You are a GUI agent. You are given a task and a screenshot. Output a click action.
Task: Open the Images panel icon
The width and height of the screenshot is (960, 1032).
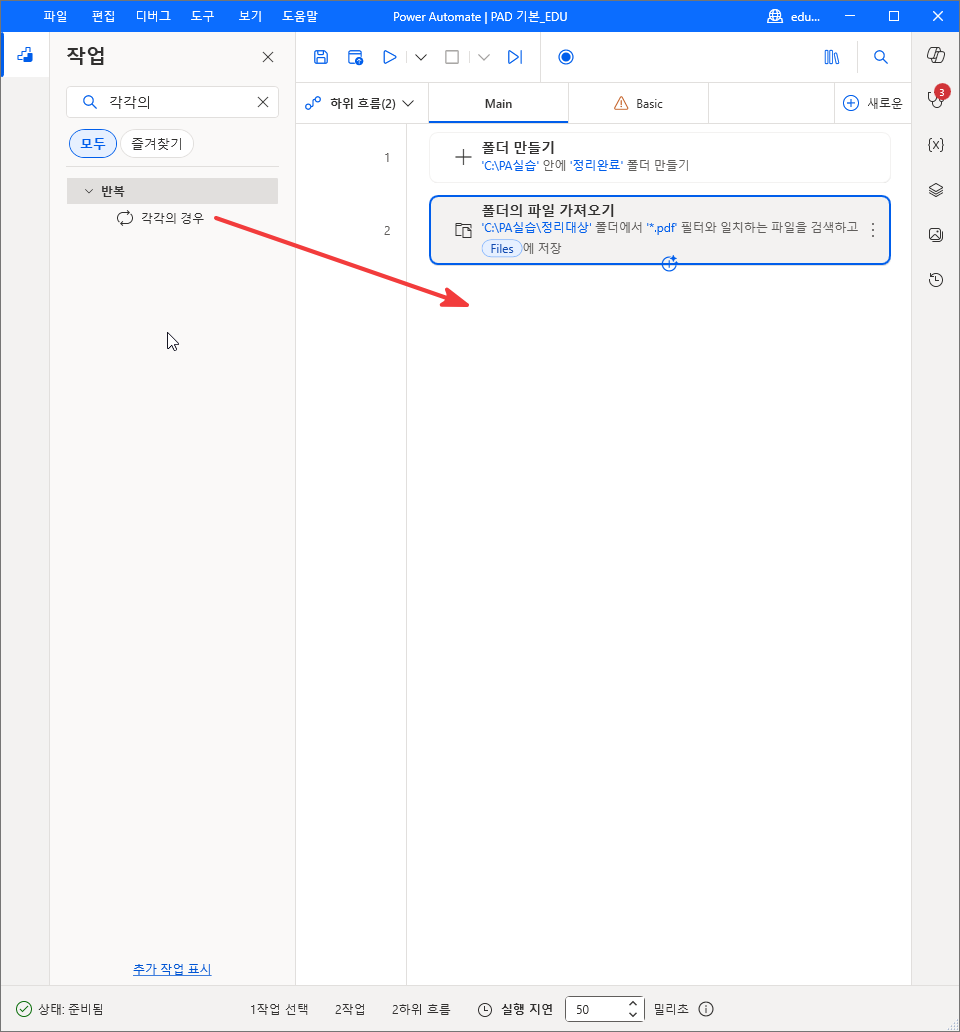point(936,235)
